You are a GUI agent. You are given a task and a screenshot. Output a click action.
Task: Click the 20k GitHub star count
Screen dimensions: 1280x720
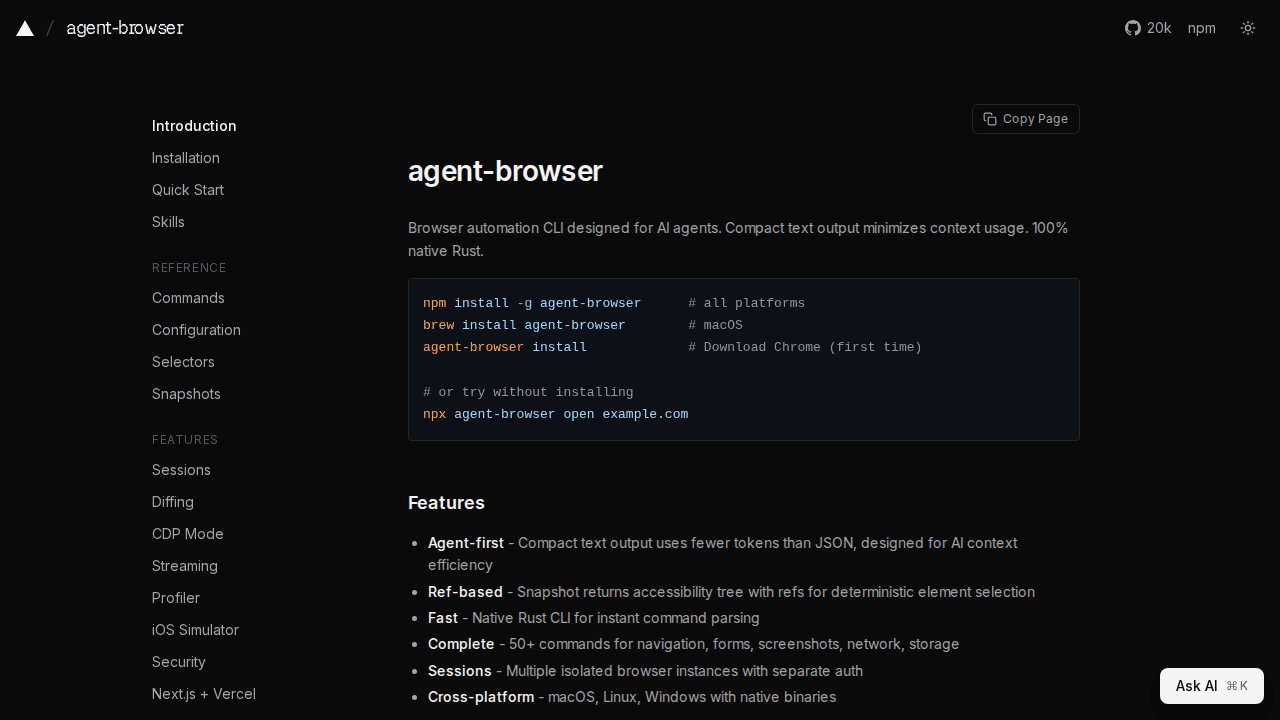click(x=1159, y=28)
